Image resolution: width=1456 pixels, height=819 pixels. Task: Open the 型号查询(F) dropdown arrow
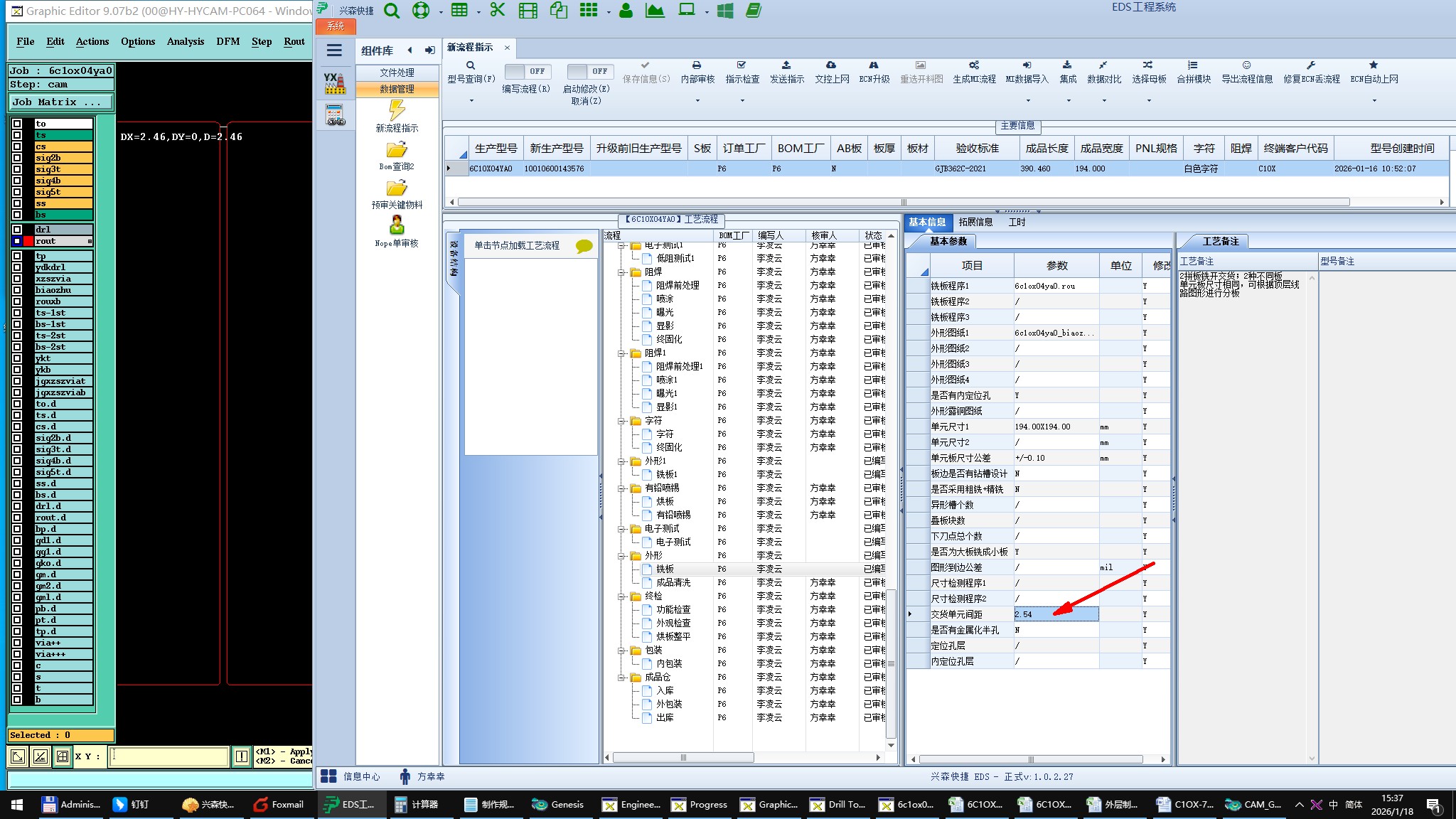pos(471,100)
